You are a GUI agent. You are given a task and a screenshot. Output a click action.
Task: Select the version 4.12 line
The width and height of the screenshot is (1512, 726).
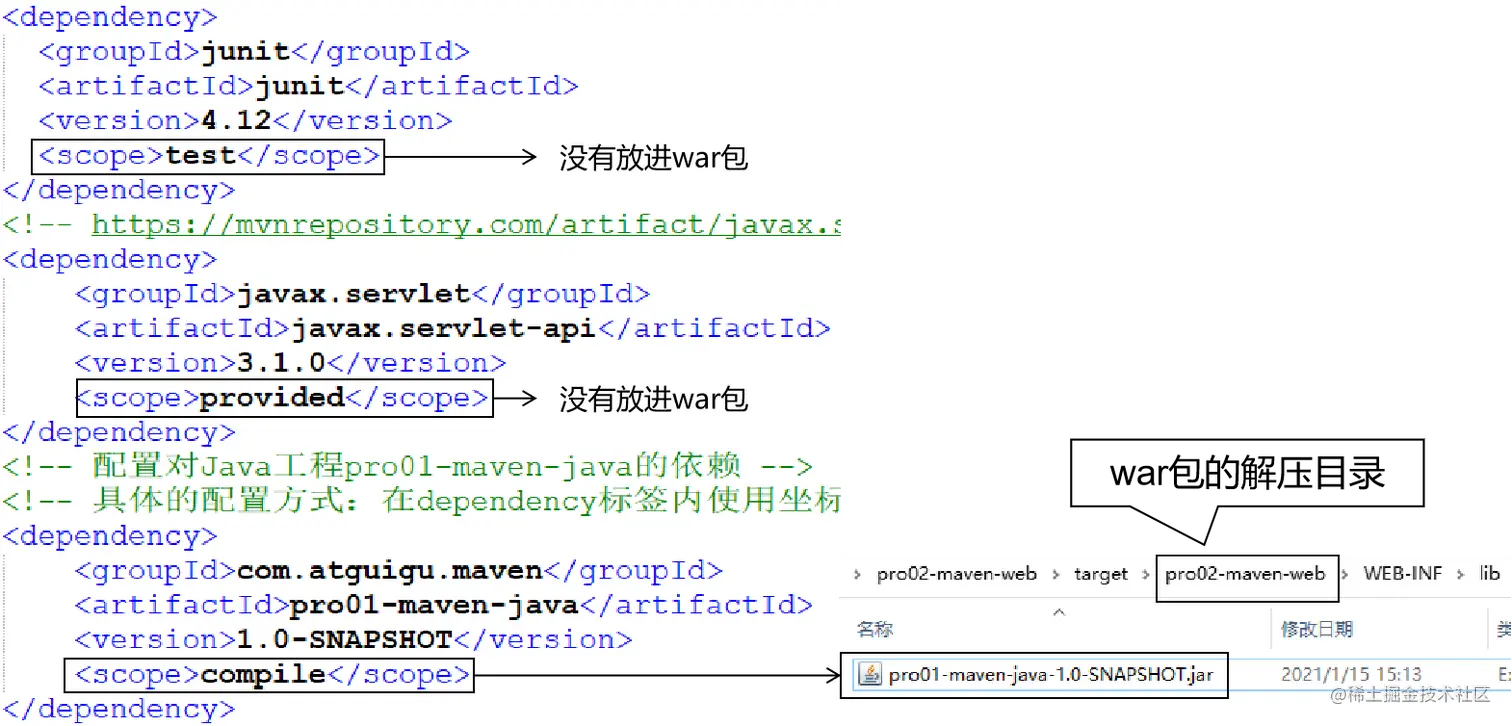[x=245, y=121]
